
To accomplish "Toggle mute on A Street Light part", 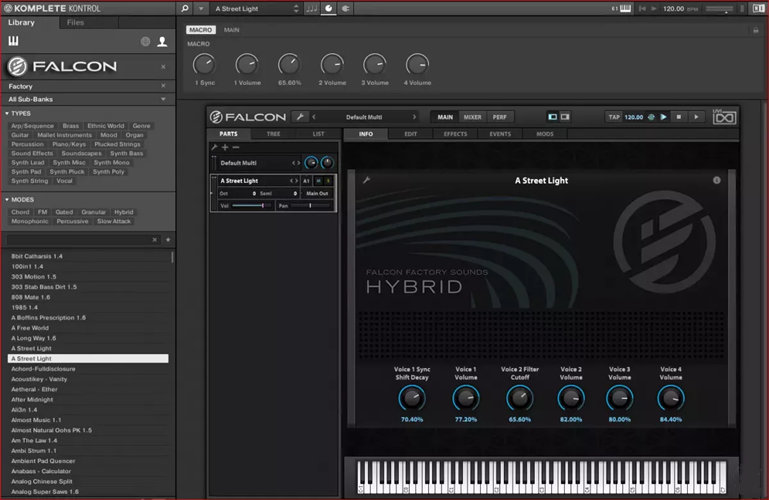I will (318, 180).
